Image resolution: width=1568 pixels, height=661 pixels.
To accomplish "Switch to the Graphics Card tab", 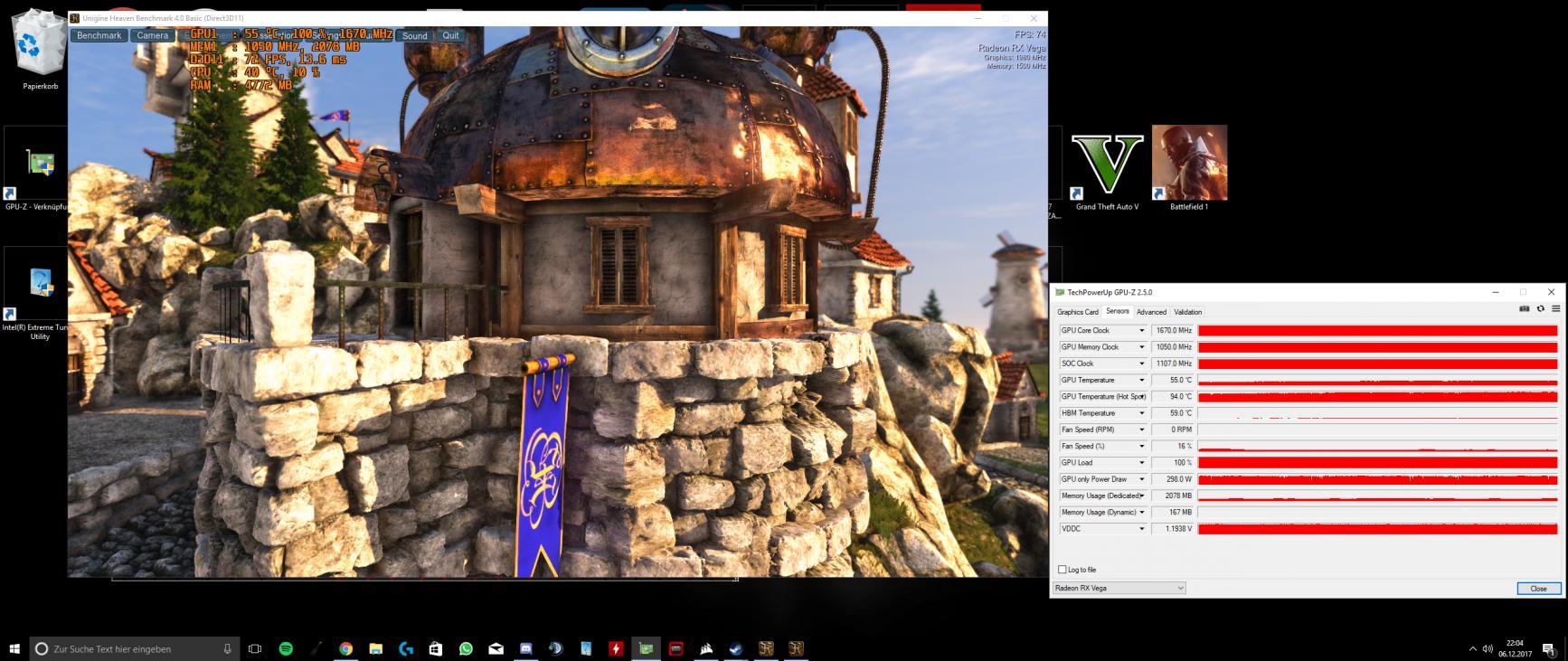I will (x=1078, y=312).
